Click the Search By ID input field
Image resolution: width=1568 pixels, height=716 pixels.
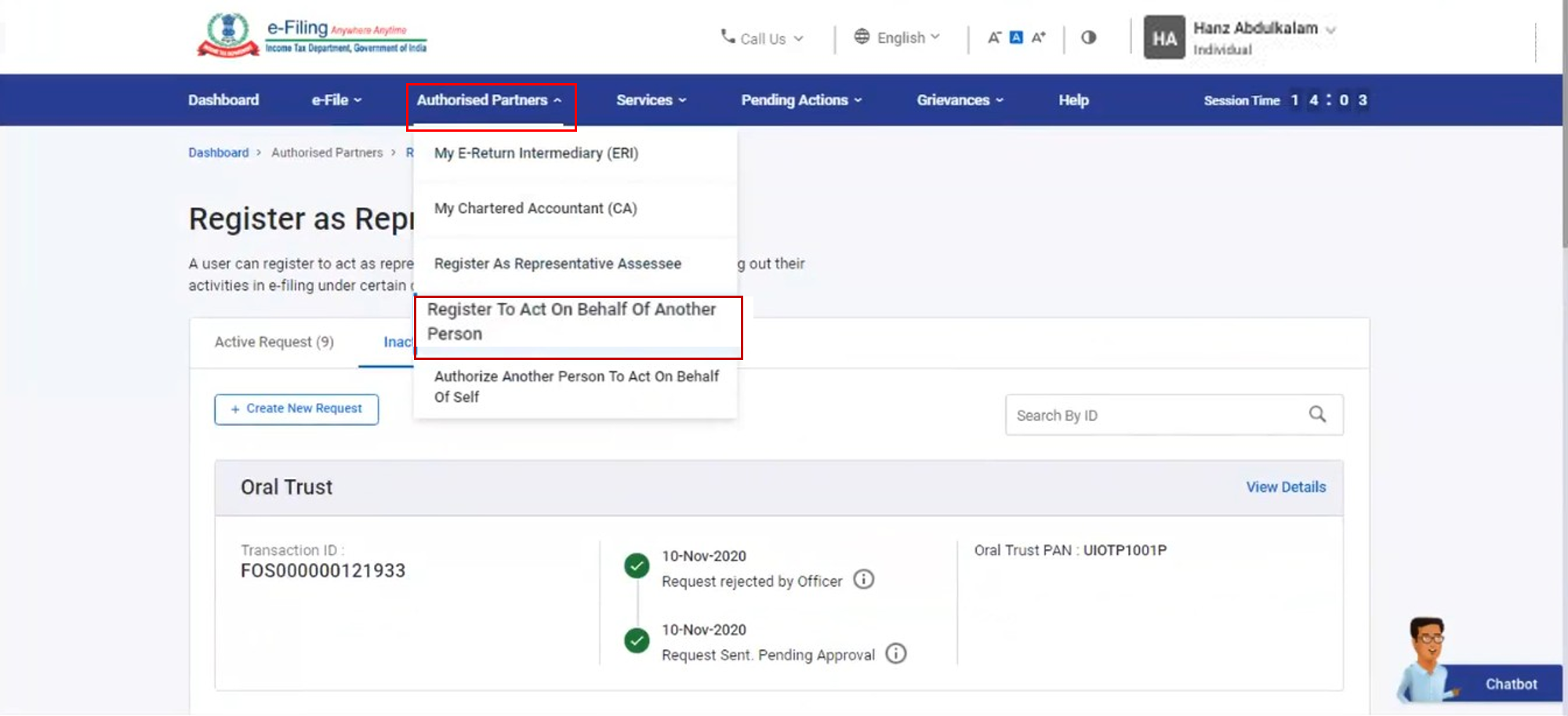coord(1152,416)
